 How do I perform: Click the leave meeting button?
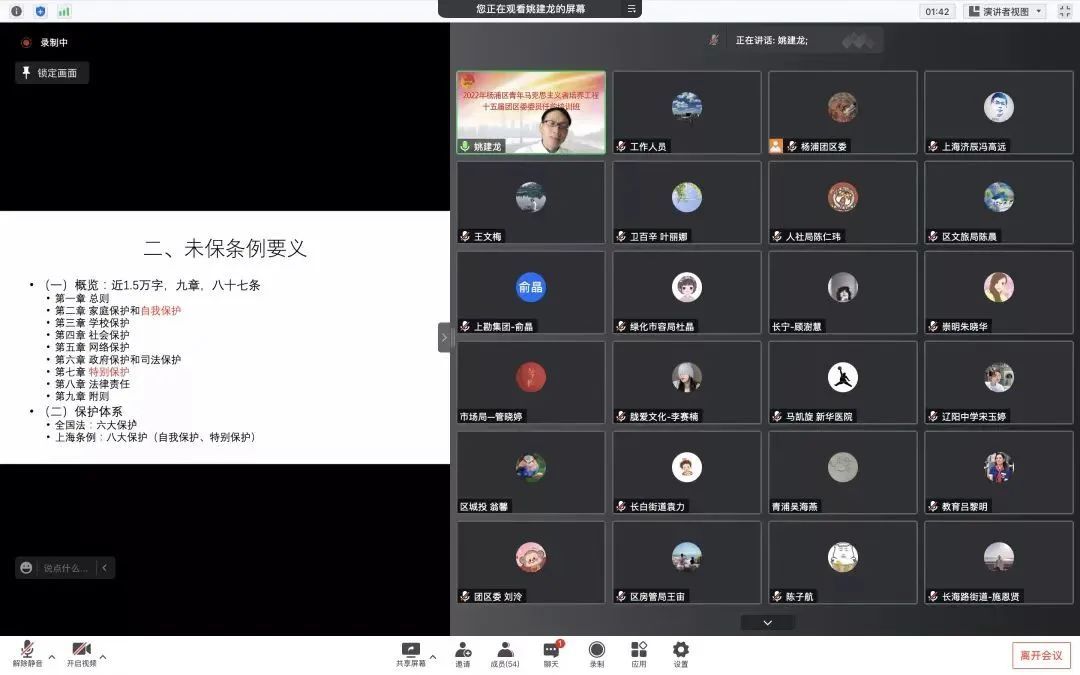[1041, 655]
